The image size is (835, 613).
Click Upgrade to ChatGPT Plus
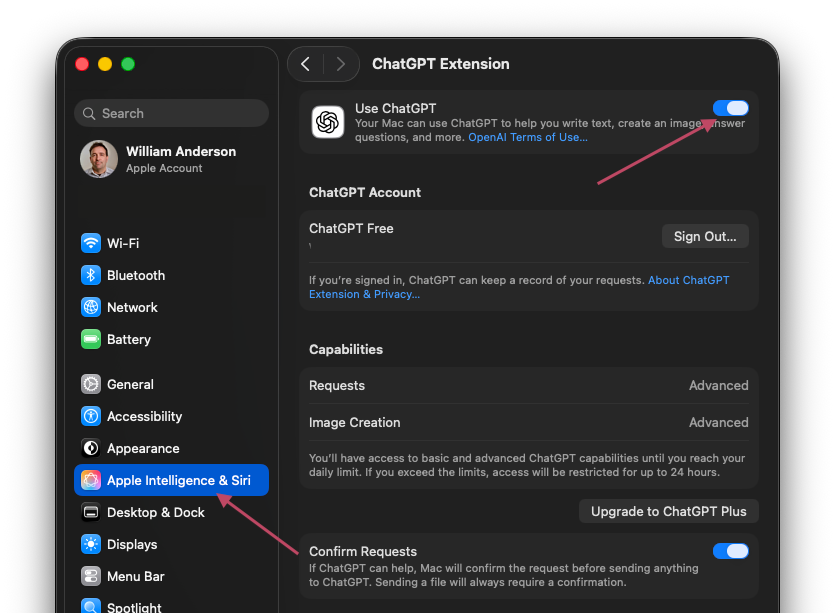coord(669,511)
